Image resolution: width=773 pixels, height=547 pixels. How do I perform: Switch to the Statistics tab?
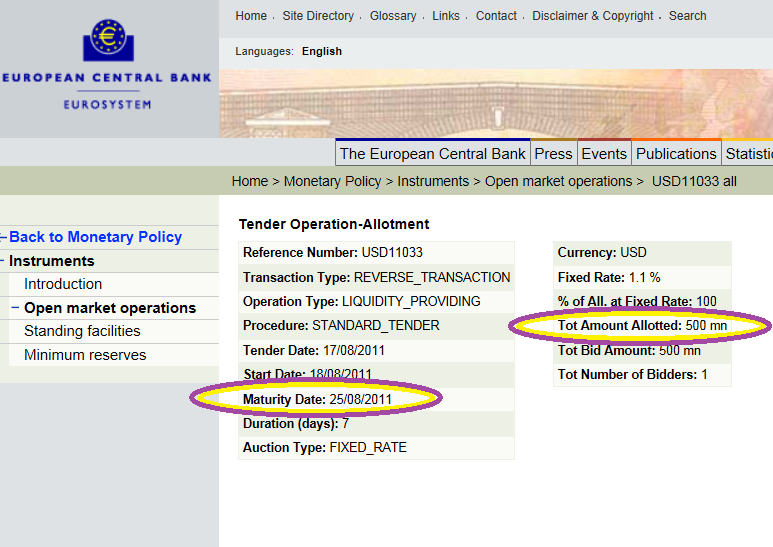coord(748,154)
